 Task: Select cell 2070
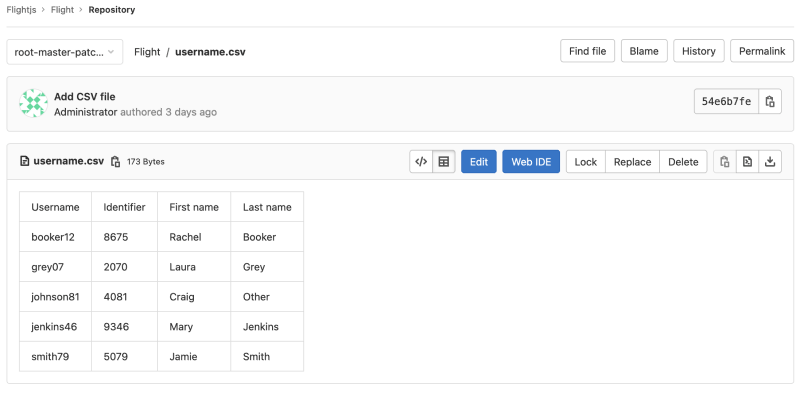pos(124,267)
